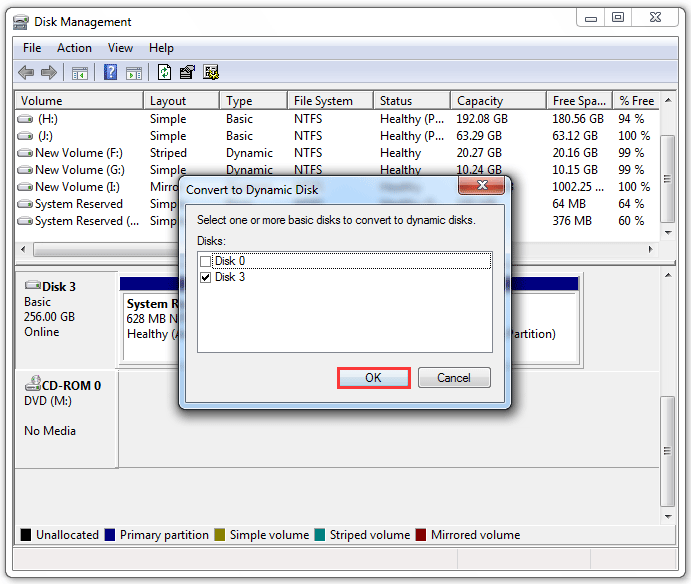Click the Back arrow toolbar icon
The image size is (691, 584).
coord(26,72)
